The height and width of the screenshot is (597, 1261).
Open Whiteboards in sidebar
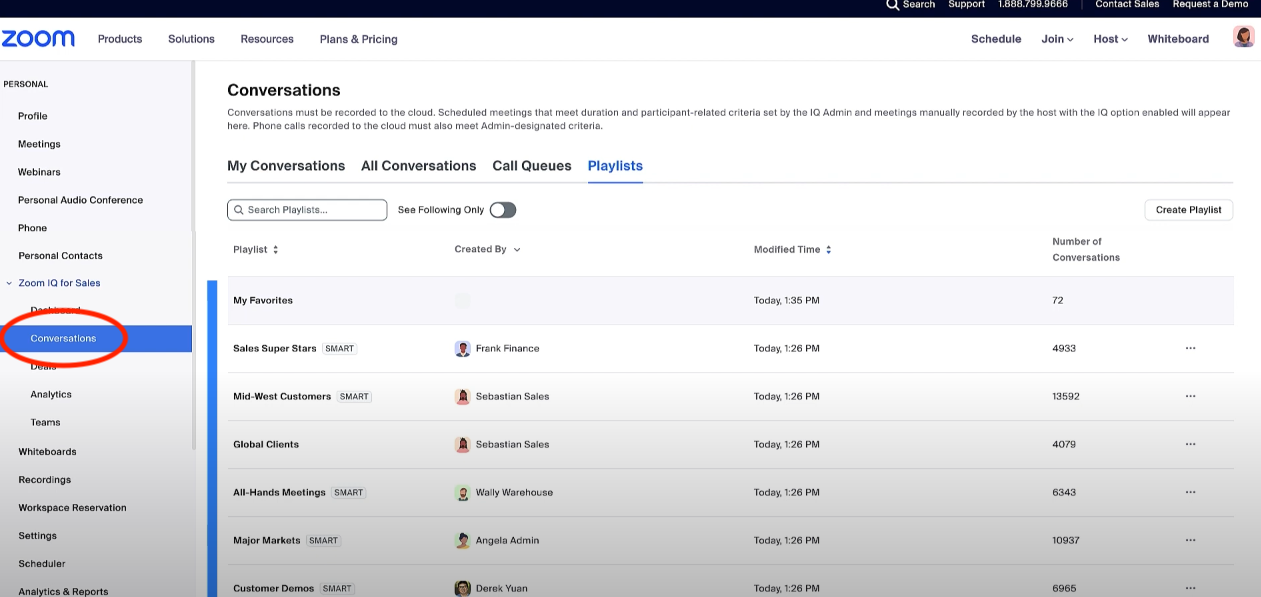47,452
